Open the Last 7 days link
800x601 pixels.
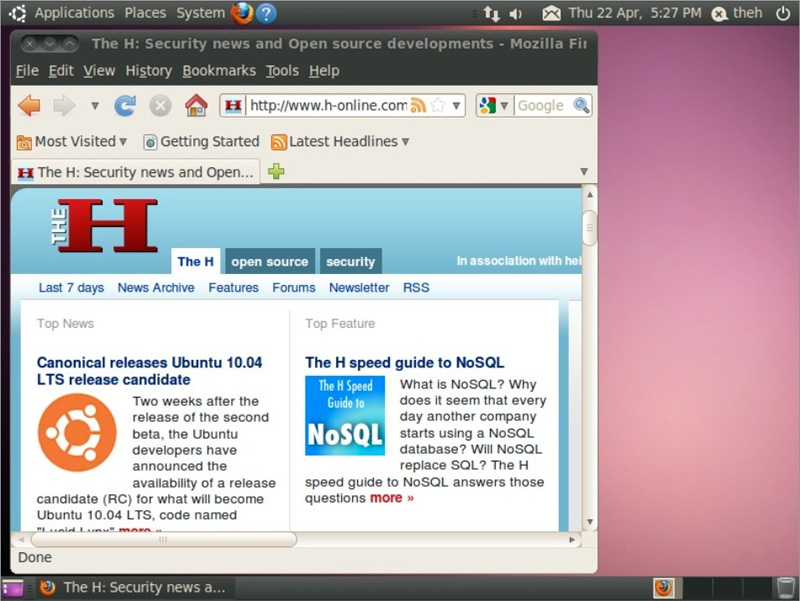click(71, 288)
